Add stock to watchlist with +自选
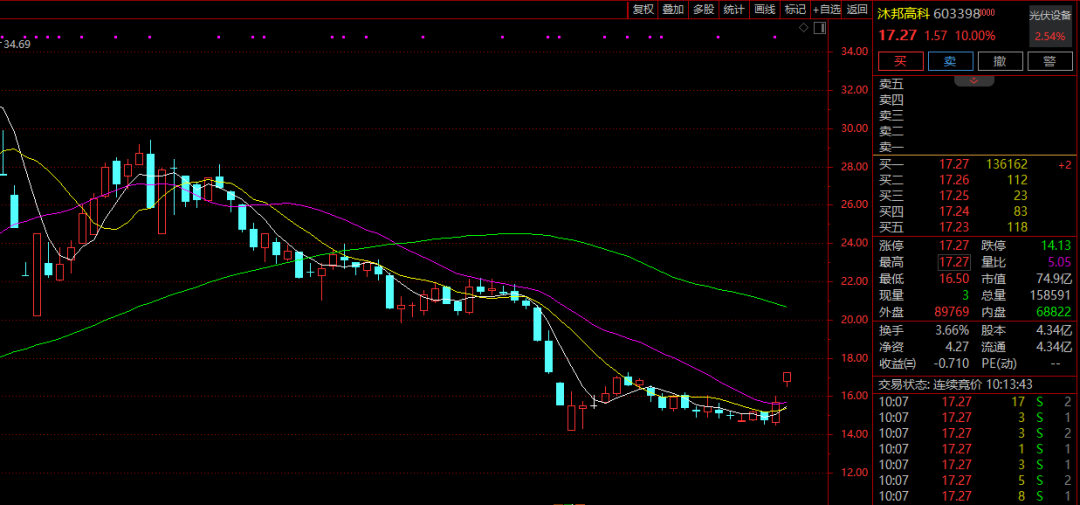The height and width of the screenshot is (505, 1080). click(827, 9)
